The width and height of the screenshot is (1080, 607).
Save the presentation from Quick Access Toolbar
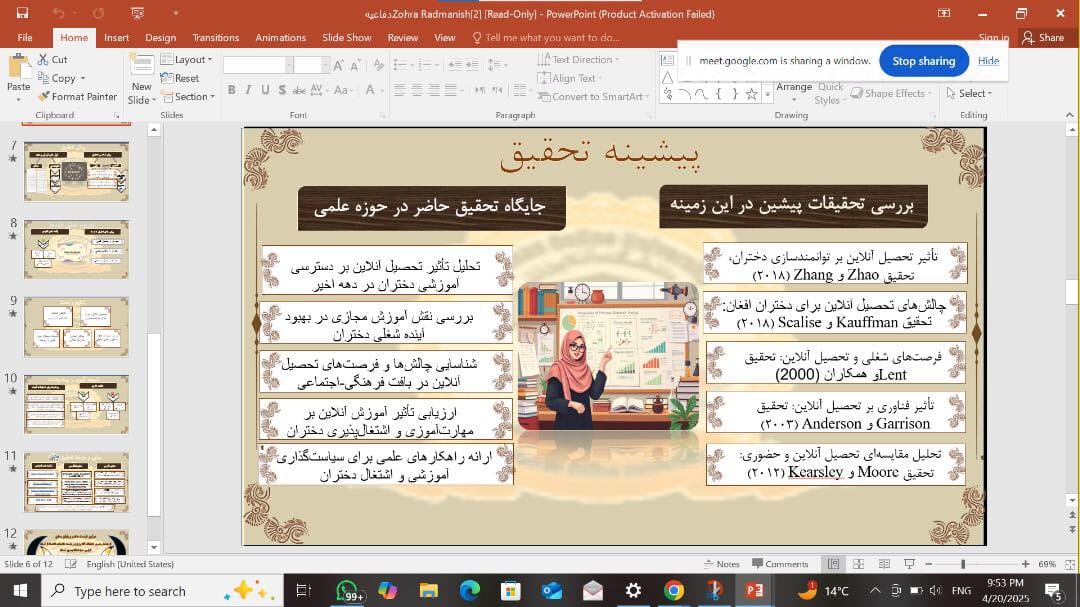[x=22, y=13]
